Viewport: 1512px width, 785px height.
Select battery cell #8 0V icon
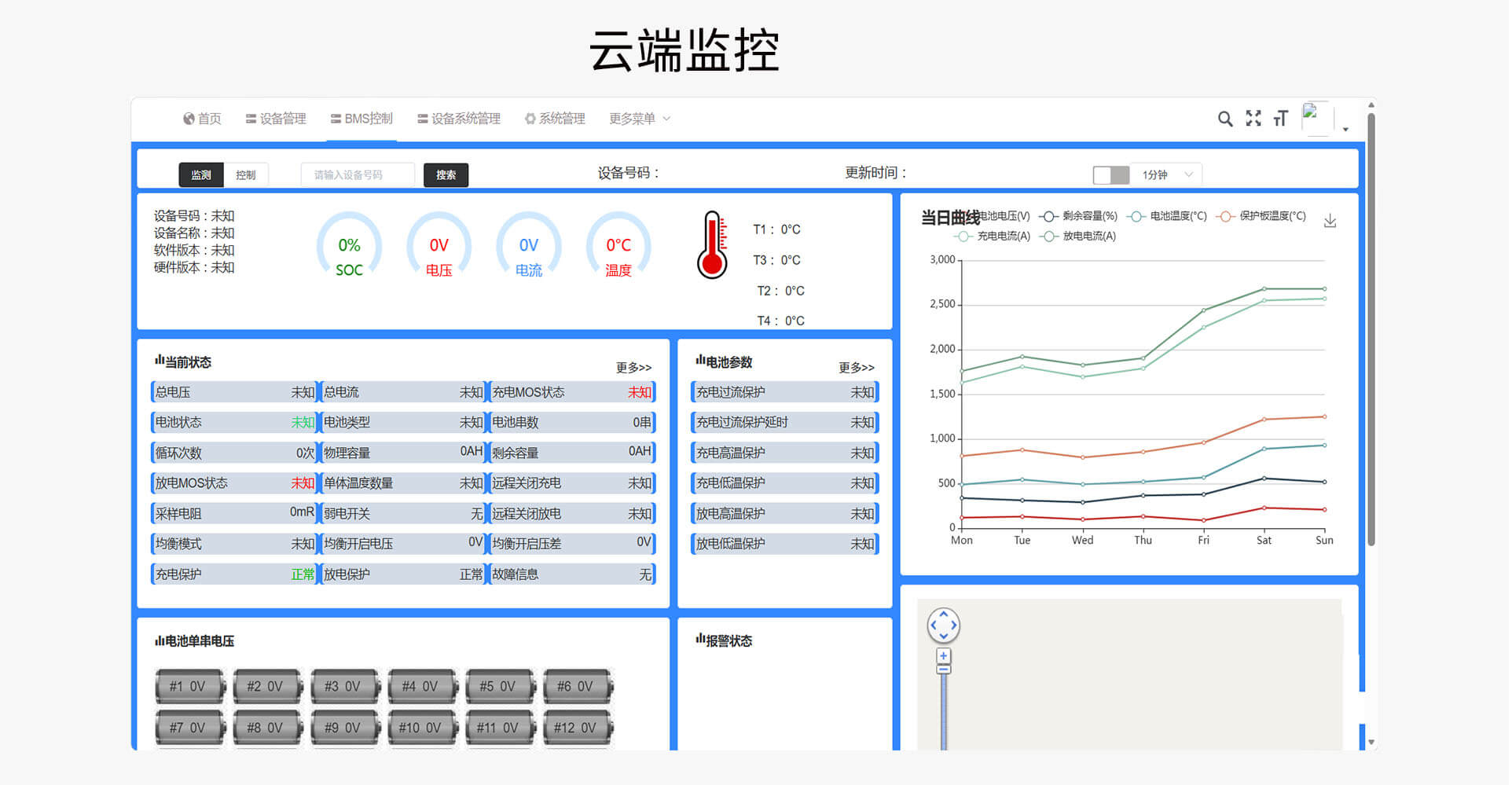tap(269, 729)
